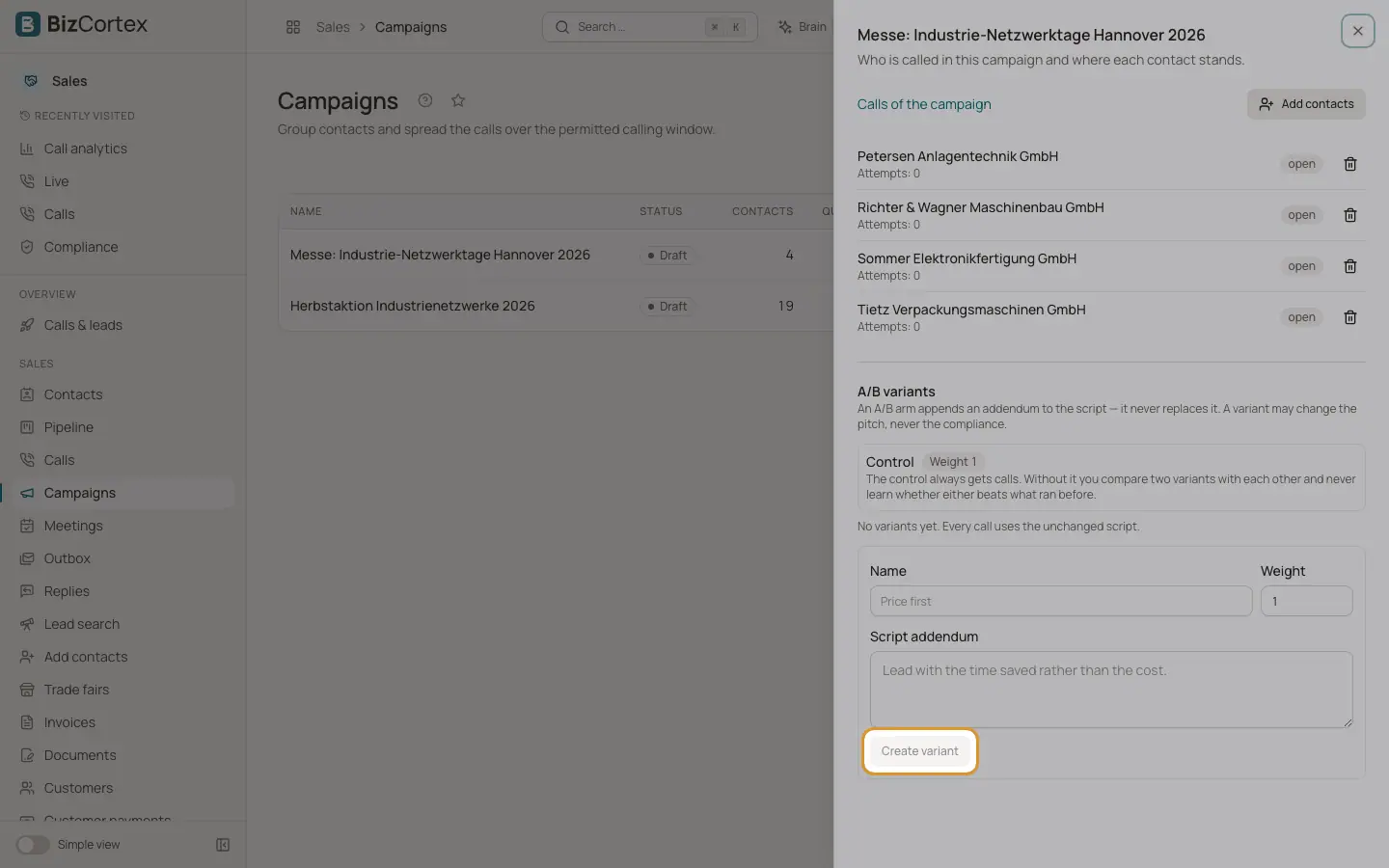Focus the variant Name input field
The image size is (1389, 868).
click(x=1061, y=601)
